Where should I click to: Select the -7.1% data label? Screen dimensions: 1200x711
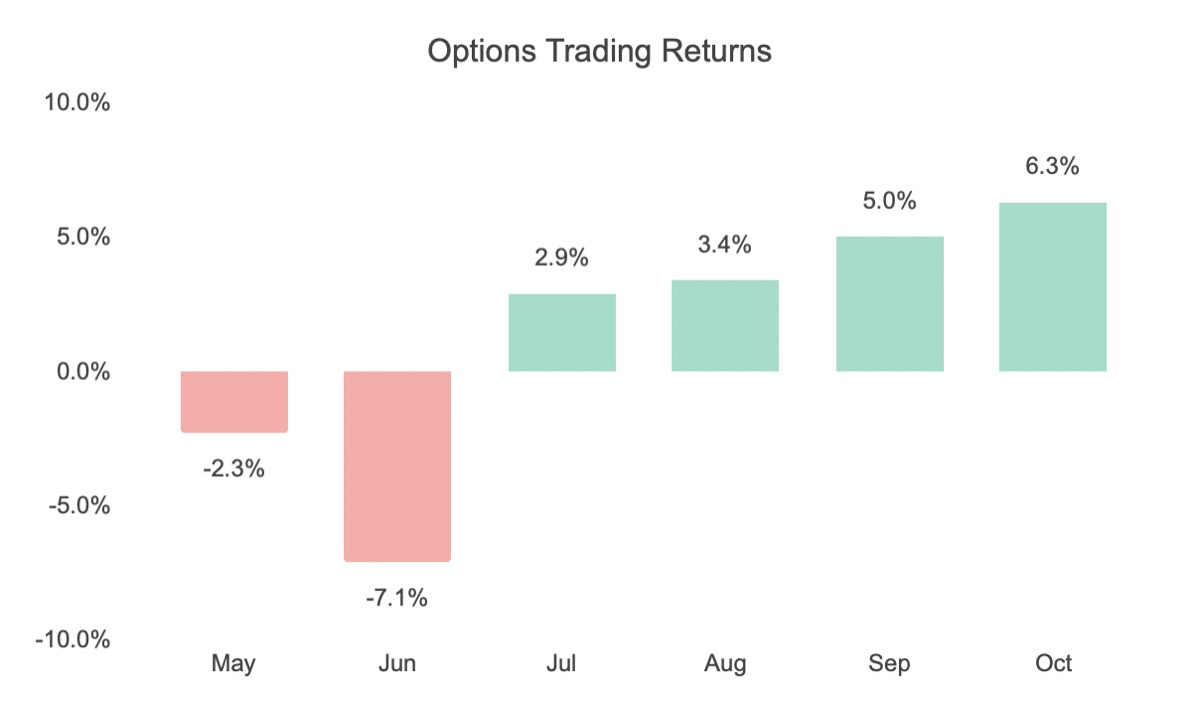click(x=398, y=598)
